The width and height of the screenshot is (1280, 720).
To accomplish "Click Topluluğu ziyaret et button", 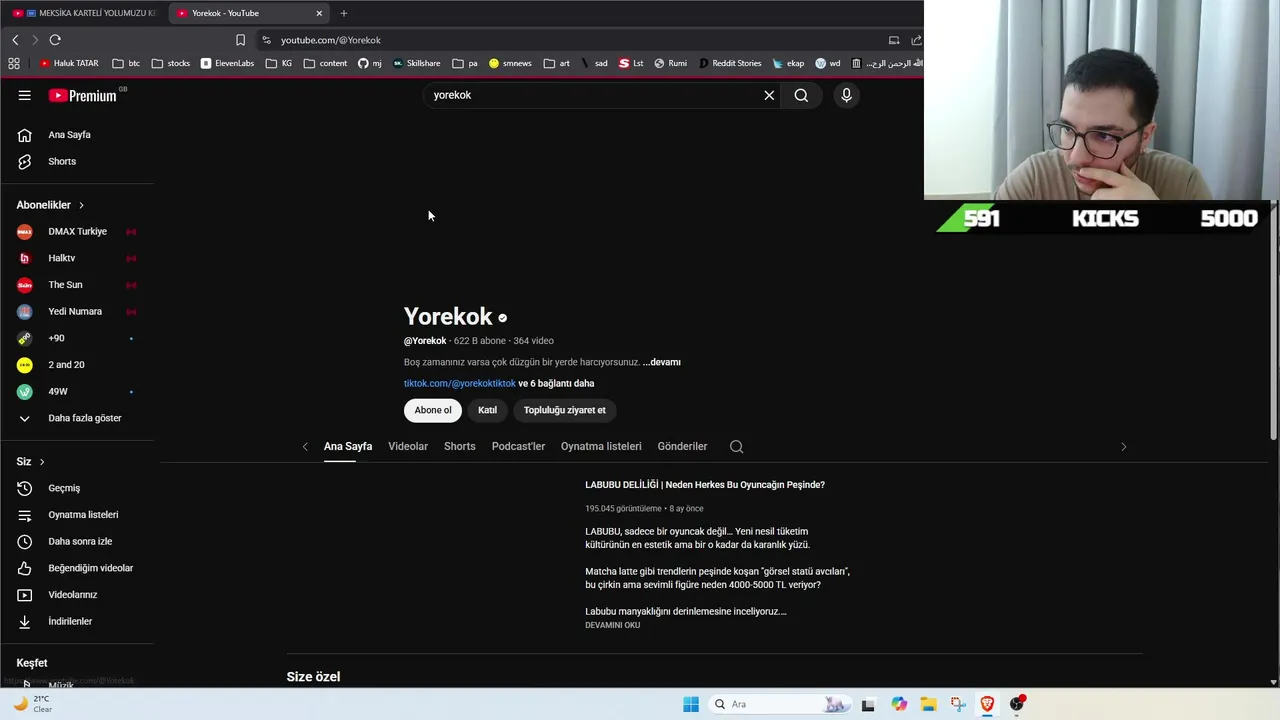I will 565,410.
